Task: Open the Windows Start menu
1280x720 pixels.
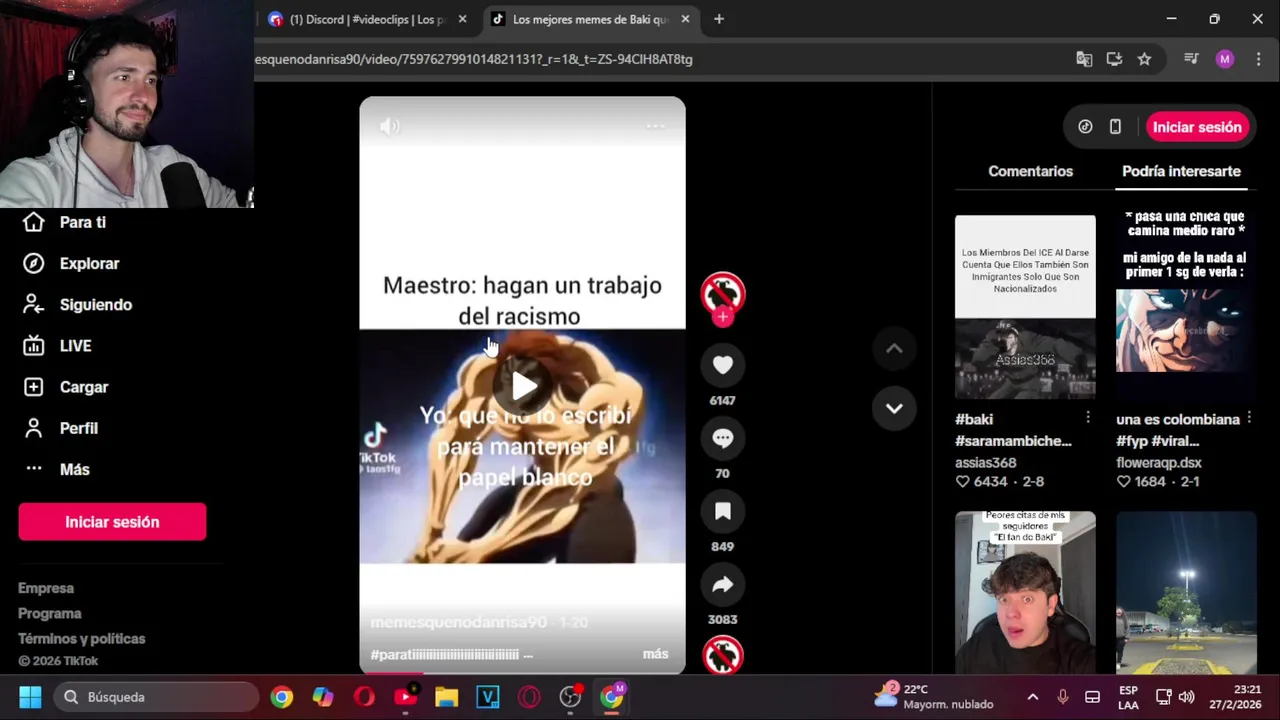Action: (x=30, y=697)
